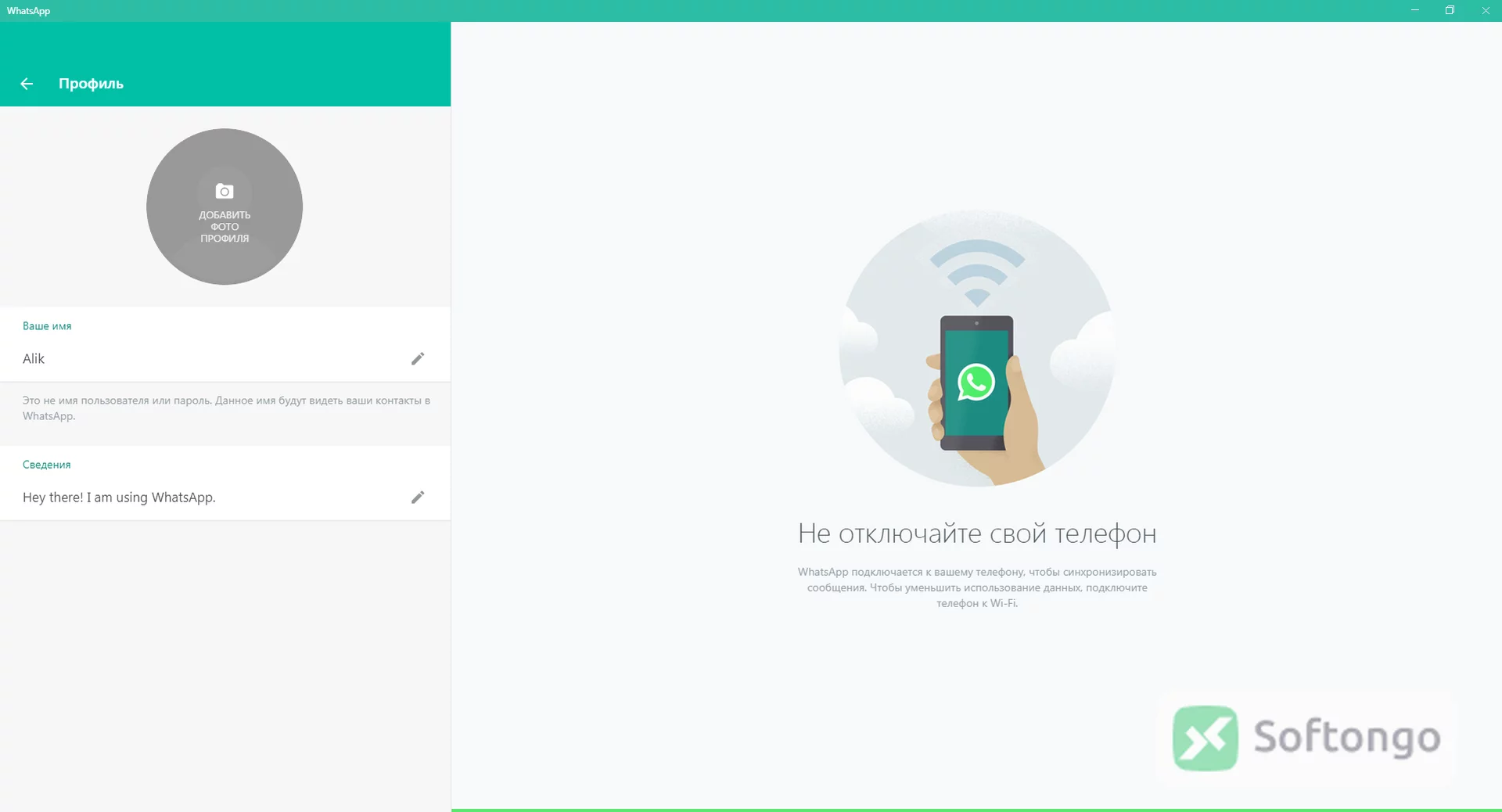Click the Профиль header title
Viewport: 1502px width, 812px height.
(91, 84)
